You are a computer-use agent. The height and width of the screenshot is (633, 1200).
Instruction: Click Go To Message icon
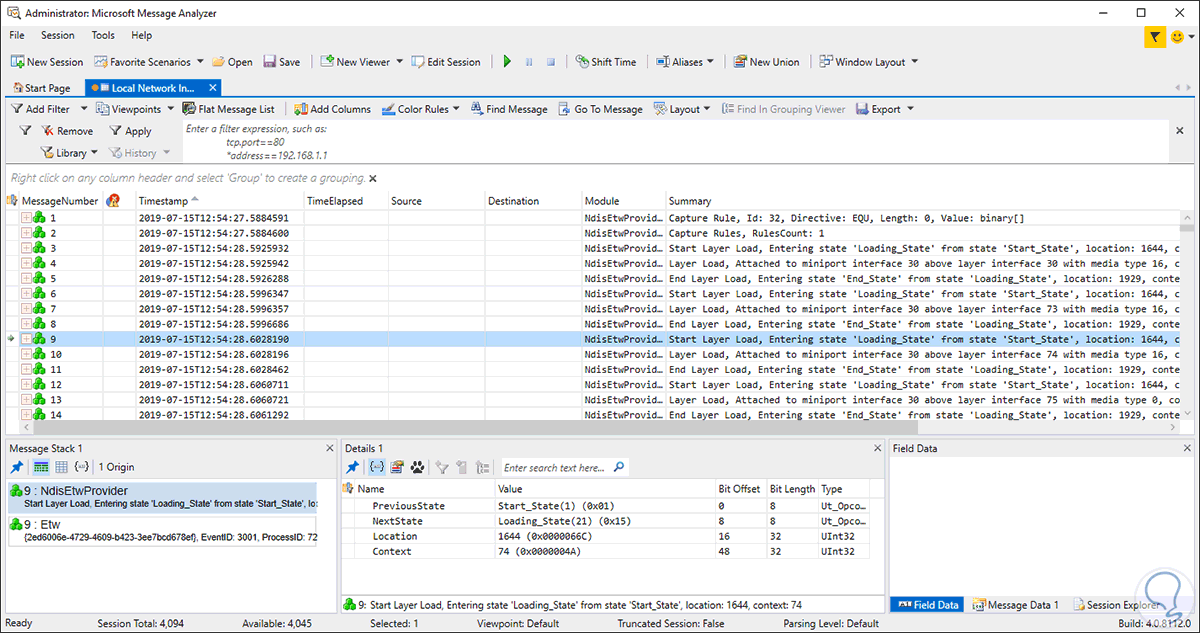click(x=564, y=109)
